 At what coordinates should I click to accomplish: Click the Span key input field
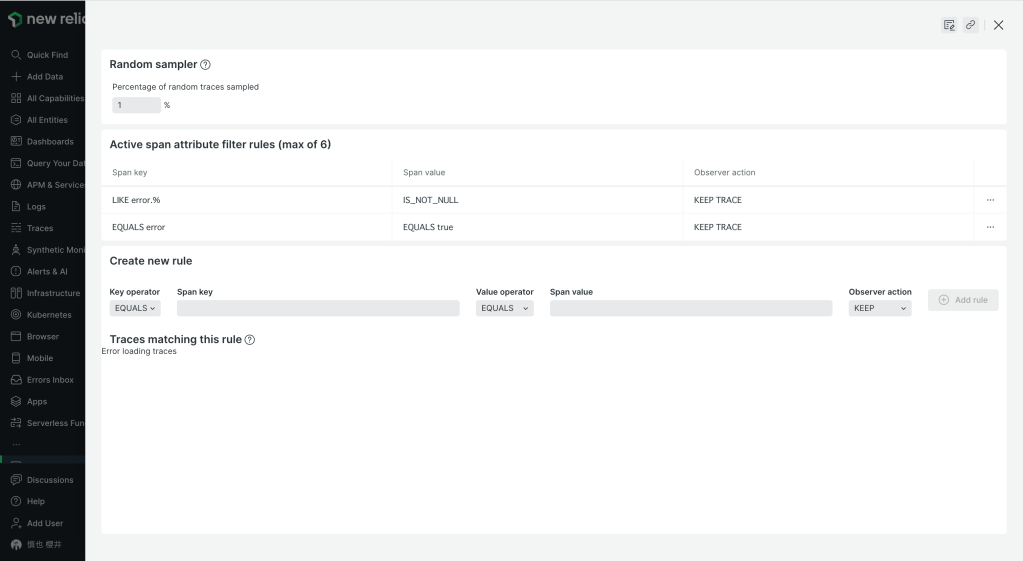[x=318, y=308]
